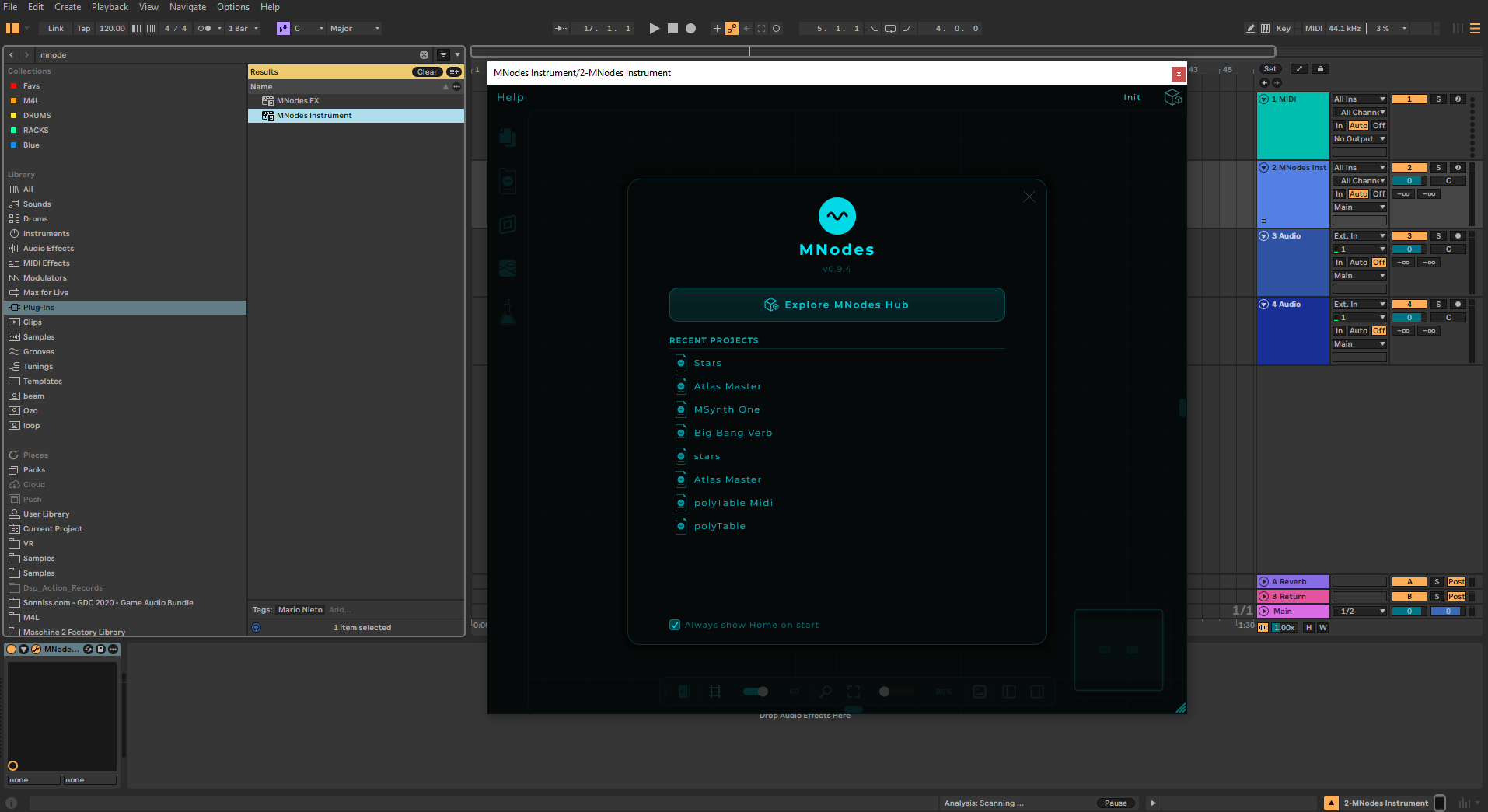Toggle MIDI map mode switch

[x=1314, y=29]
